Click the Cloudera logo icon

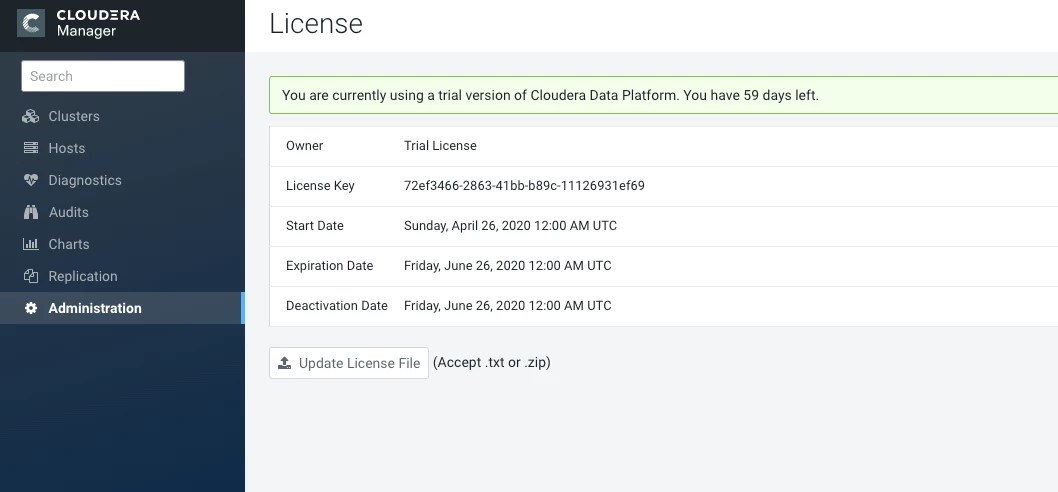click(x=30, y=23)
